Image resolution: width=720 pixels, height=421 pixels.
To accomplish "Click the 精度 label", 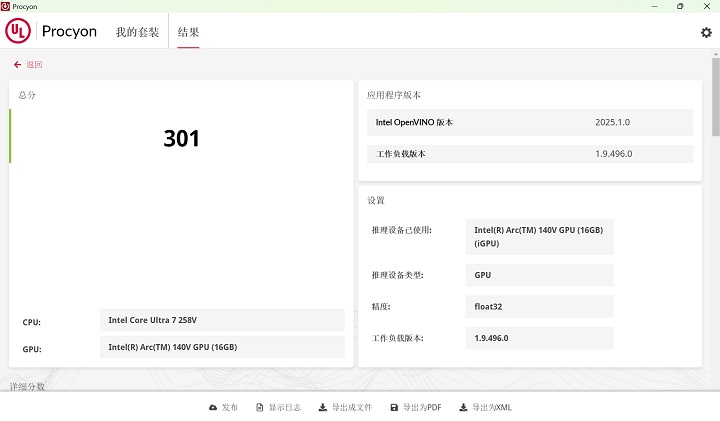I will coord(381,306).
